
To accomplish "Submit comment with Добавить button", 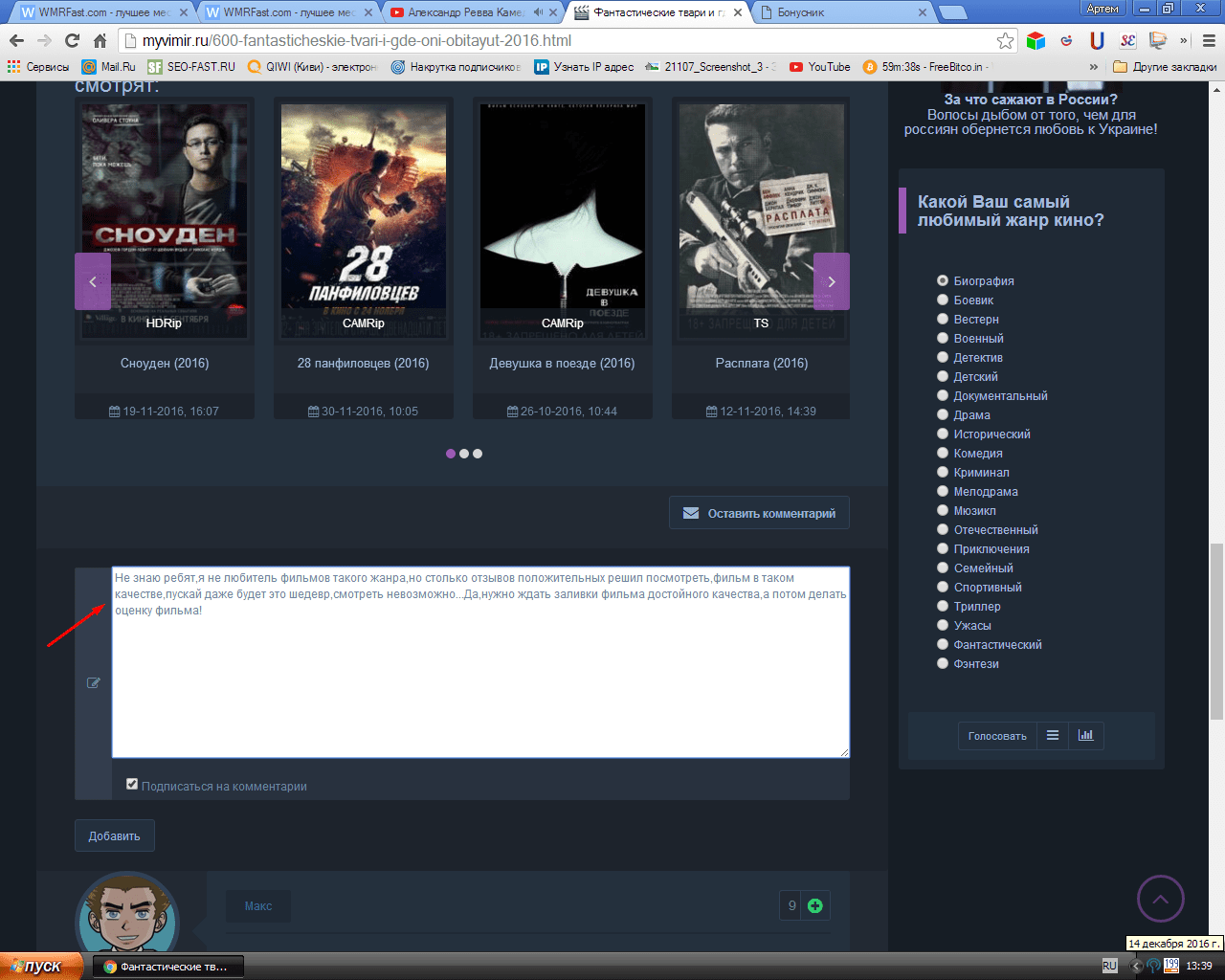I will pyautogui.click(x=115, y=835).
